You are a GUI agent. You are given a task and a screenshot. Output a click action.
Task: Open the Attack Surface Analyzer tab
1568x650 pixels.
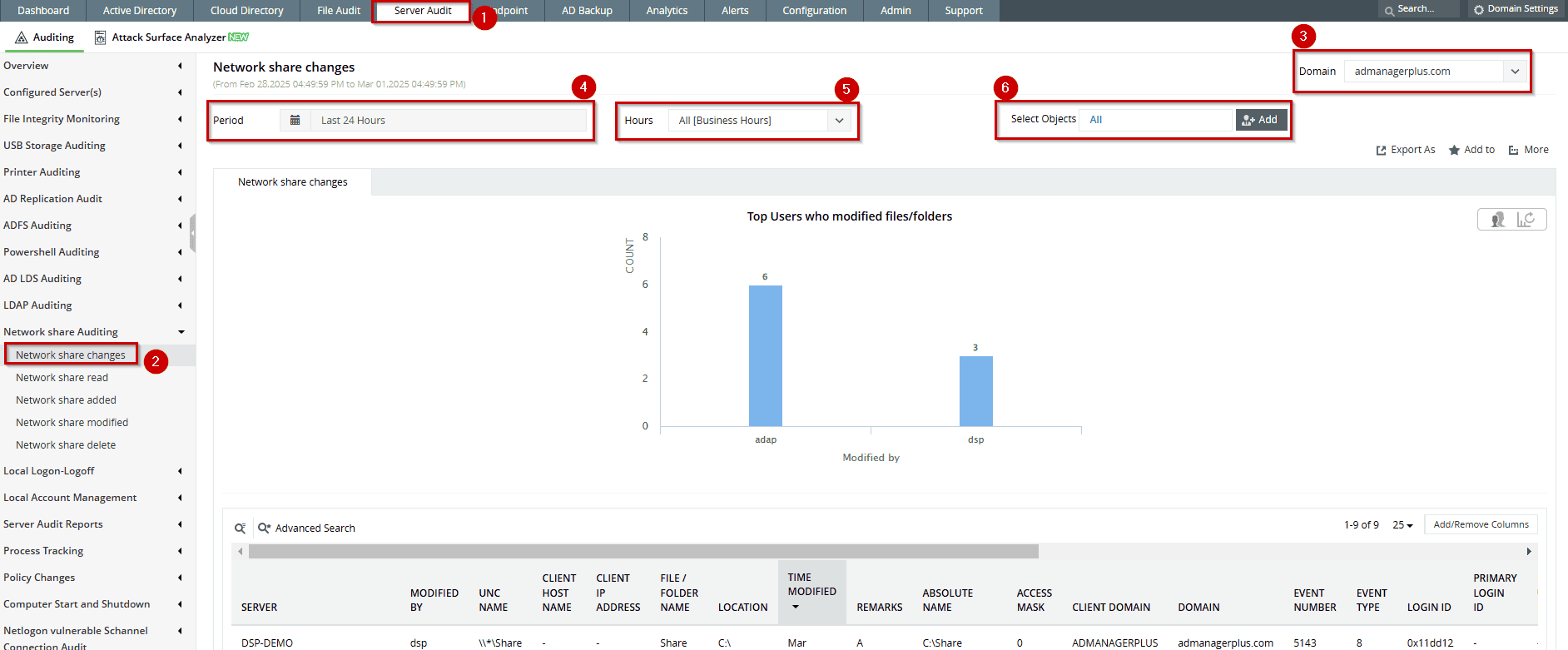pyautogui.click(x=171, y=37)
